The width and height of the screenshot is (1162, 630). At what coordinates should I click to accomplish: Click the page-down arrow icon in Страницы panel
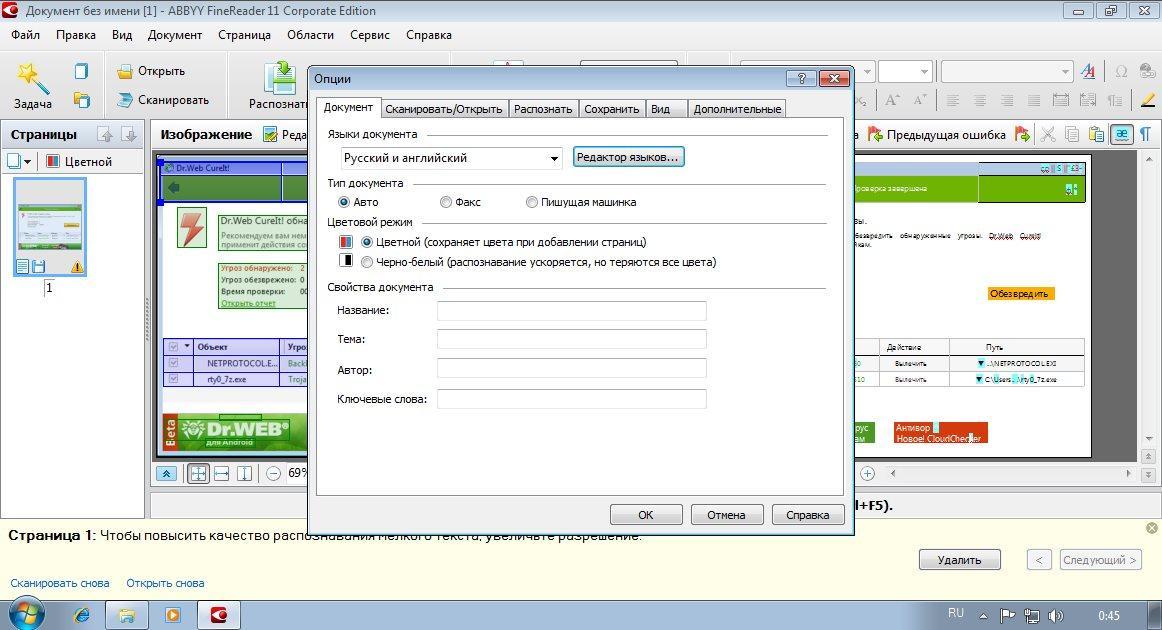point(129,134)
